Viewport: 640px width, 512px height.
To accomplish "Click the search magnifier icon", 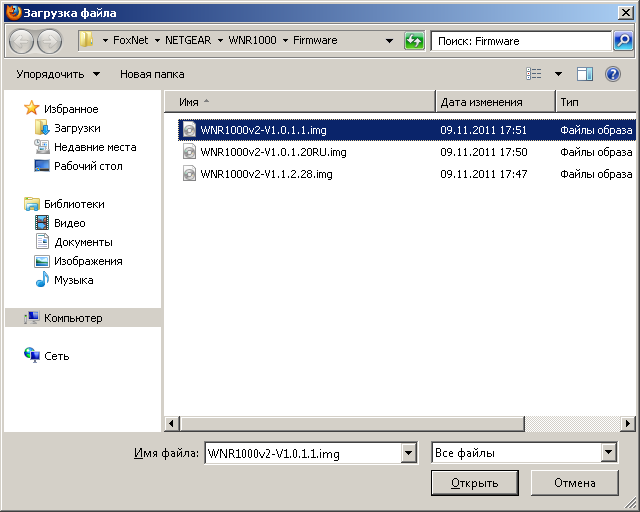I will click(623, 41).
